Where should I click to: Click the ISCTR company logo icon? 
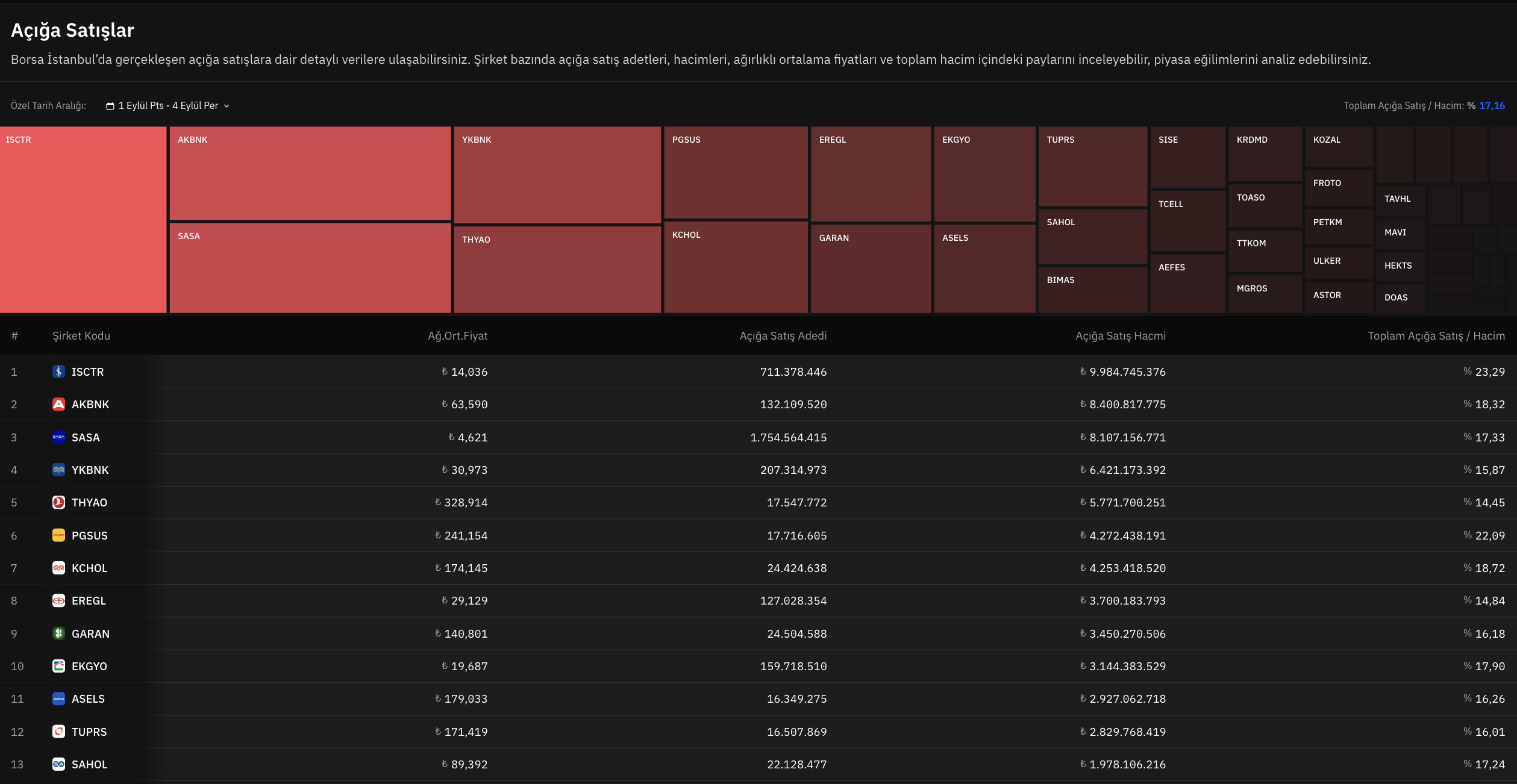(58, 372)
